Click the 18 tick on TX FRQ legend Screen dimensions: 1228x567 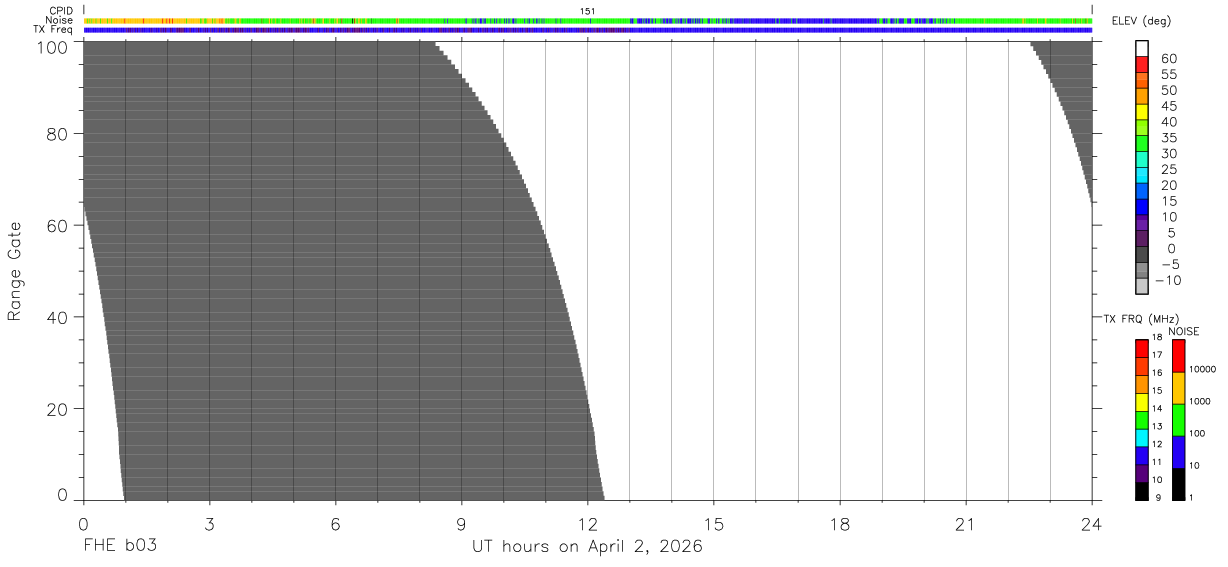tap(1156, 338)
